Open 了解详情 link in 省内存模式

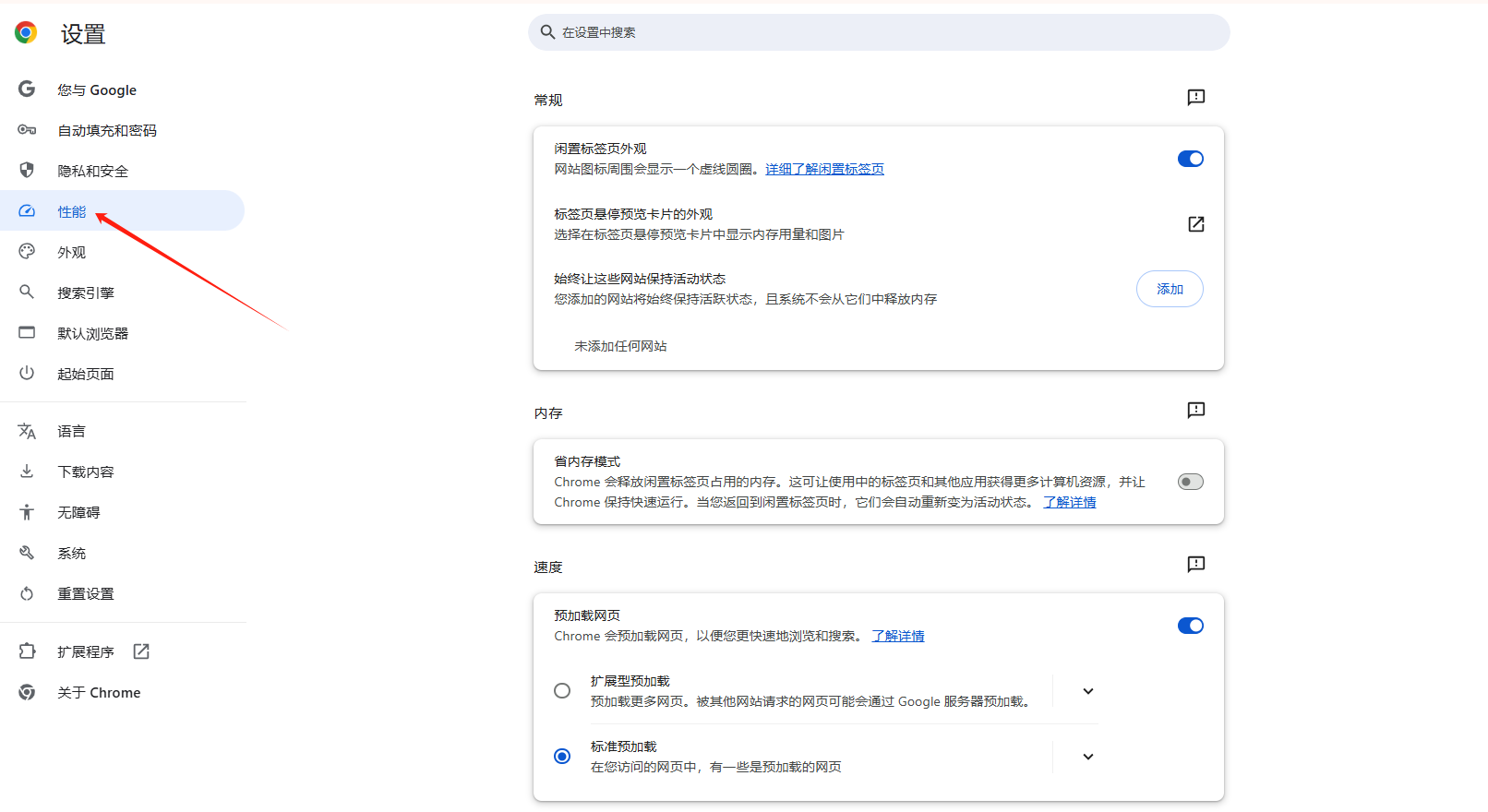(x=1070, y=502)
